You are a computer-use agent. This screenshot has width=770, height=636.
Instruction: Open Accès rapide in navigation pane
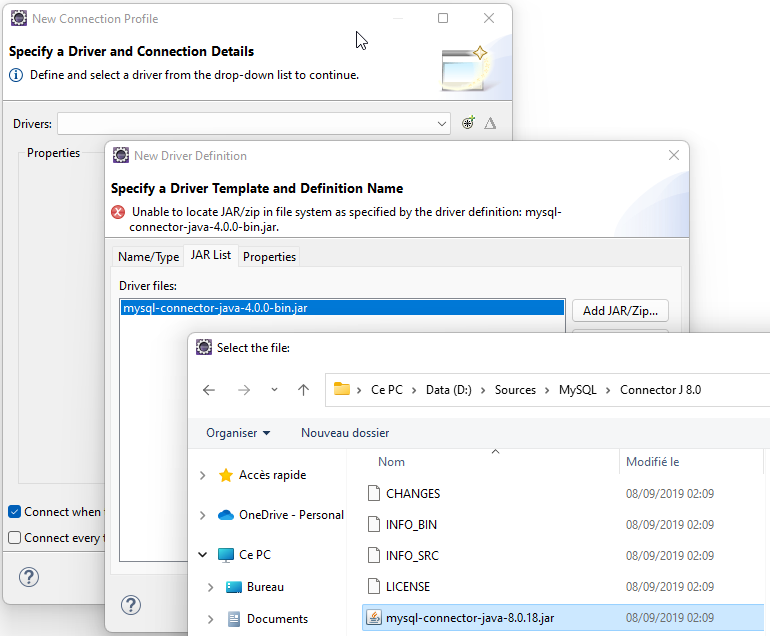[x=272, y=475]
